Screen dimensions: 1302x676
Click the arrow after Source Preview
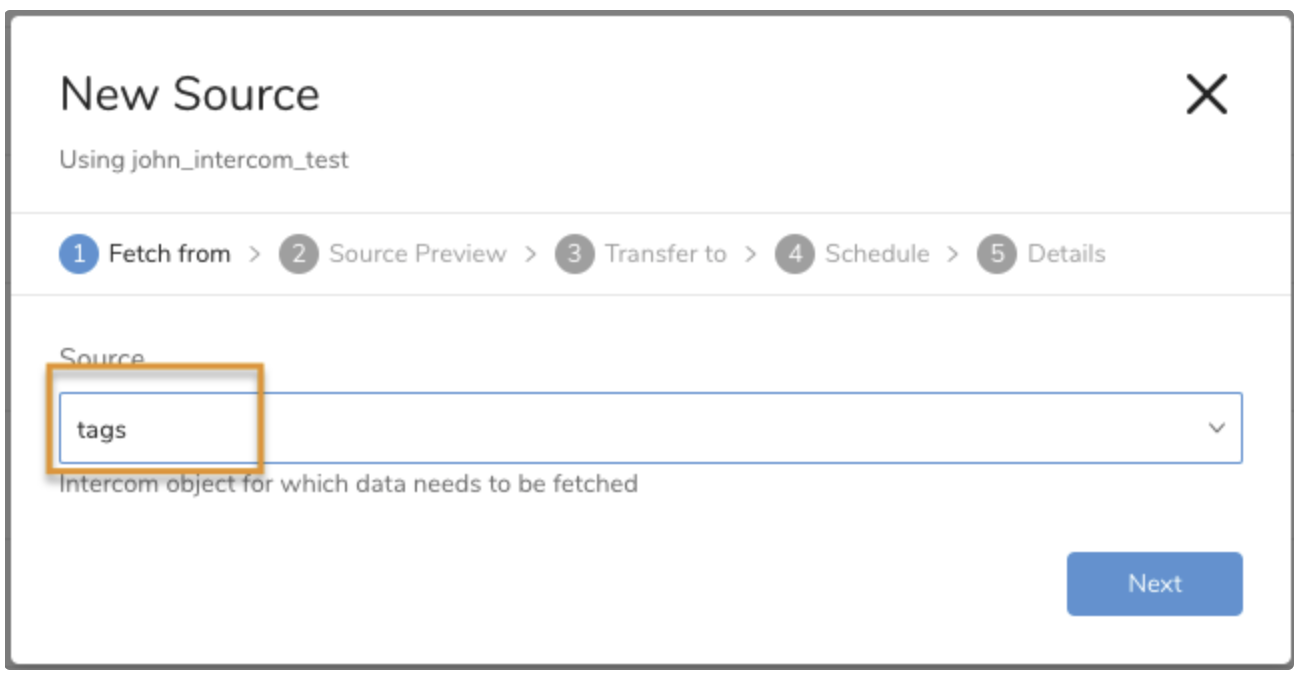coord(531,255)
